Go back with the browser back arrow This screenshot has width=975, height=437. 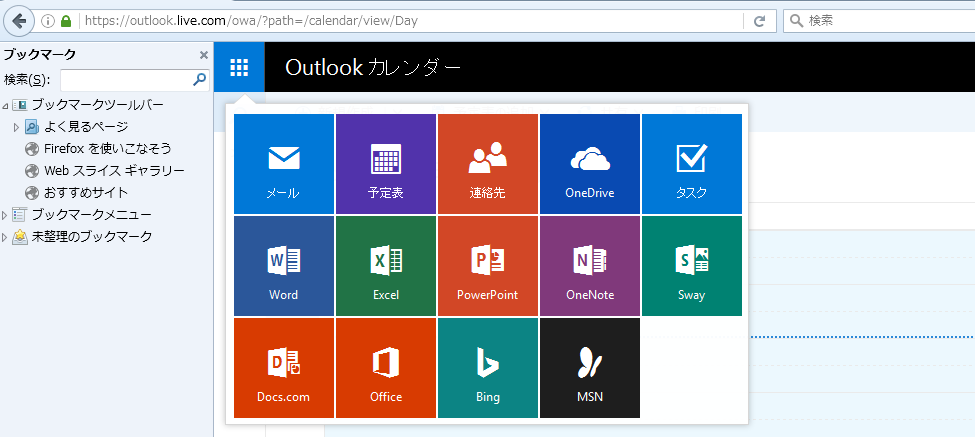(19, 21)
